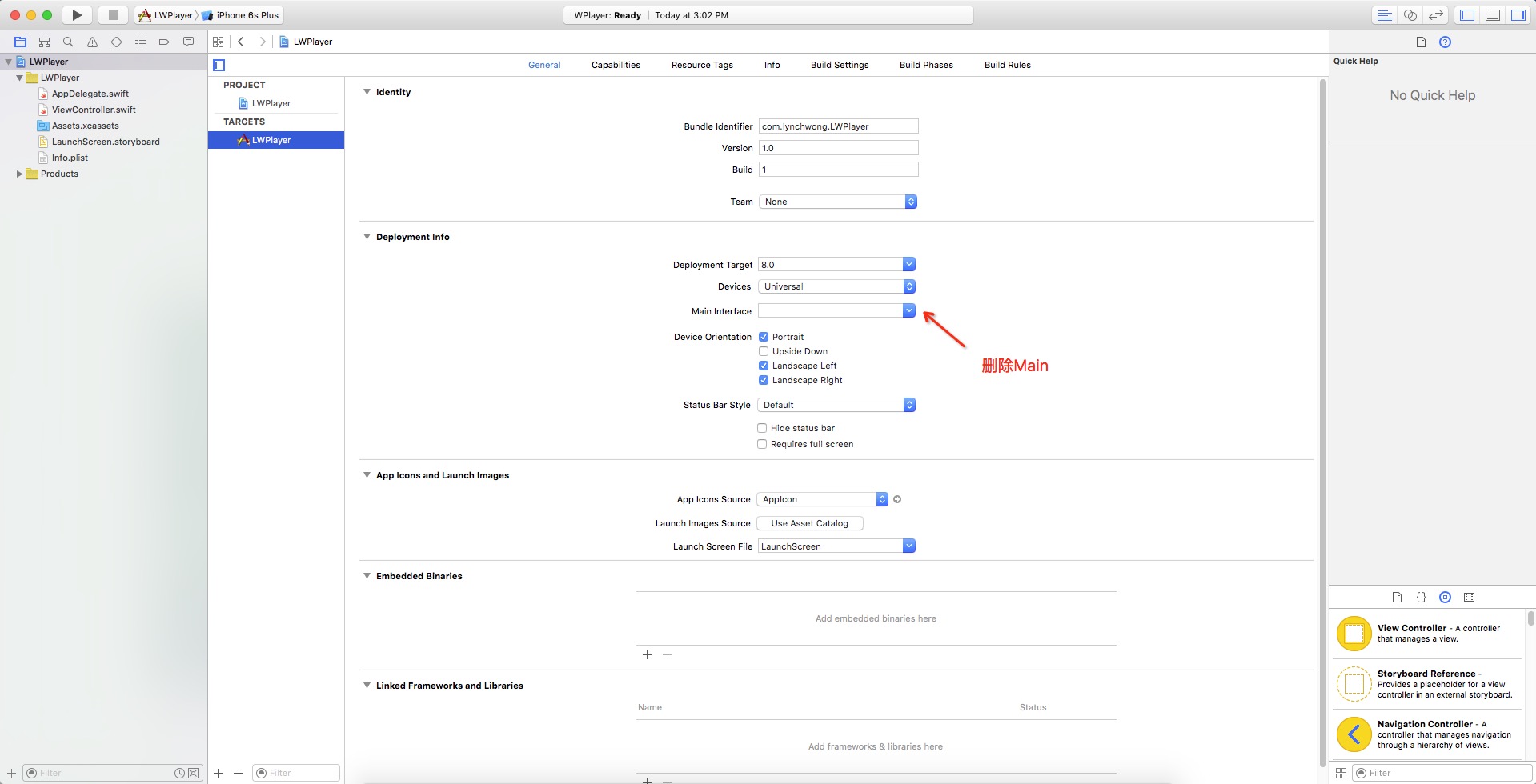Go back using the jump bar back arrow
1536x784 pixels.
point(240,42)
